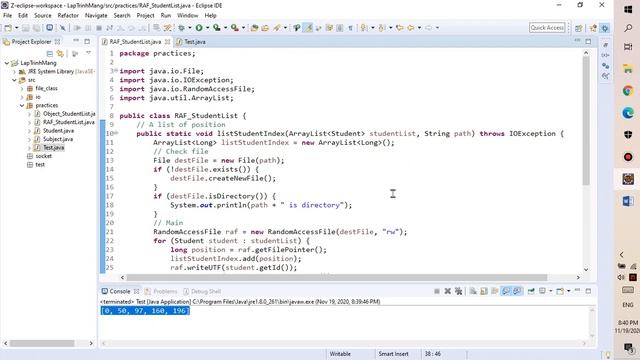This screenshot has height=360, width=640.
Task: Collapse the practices package
Action: pos(22,105)
